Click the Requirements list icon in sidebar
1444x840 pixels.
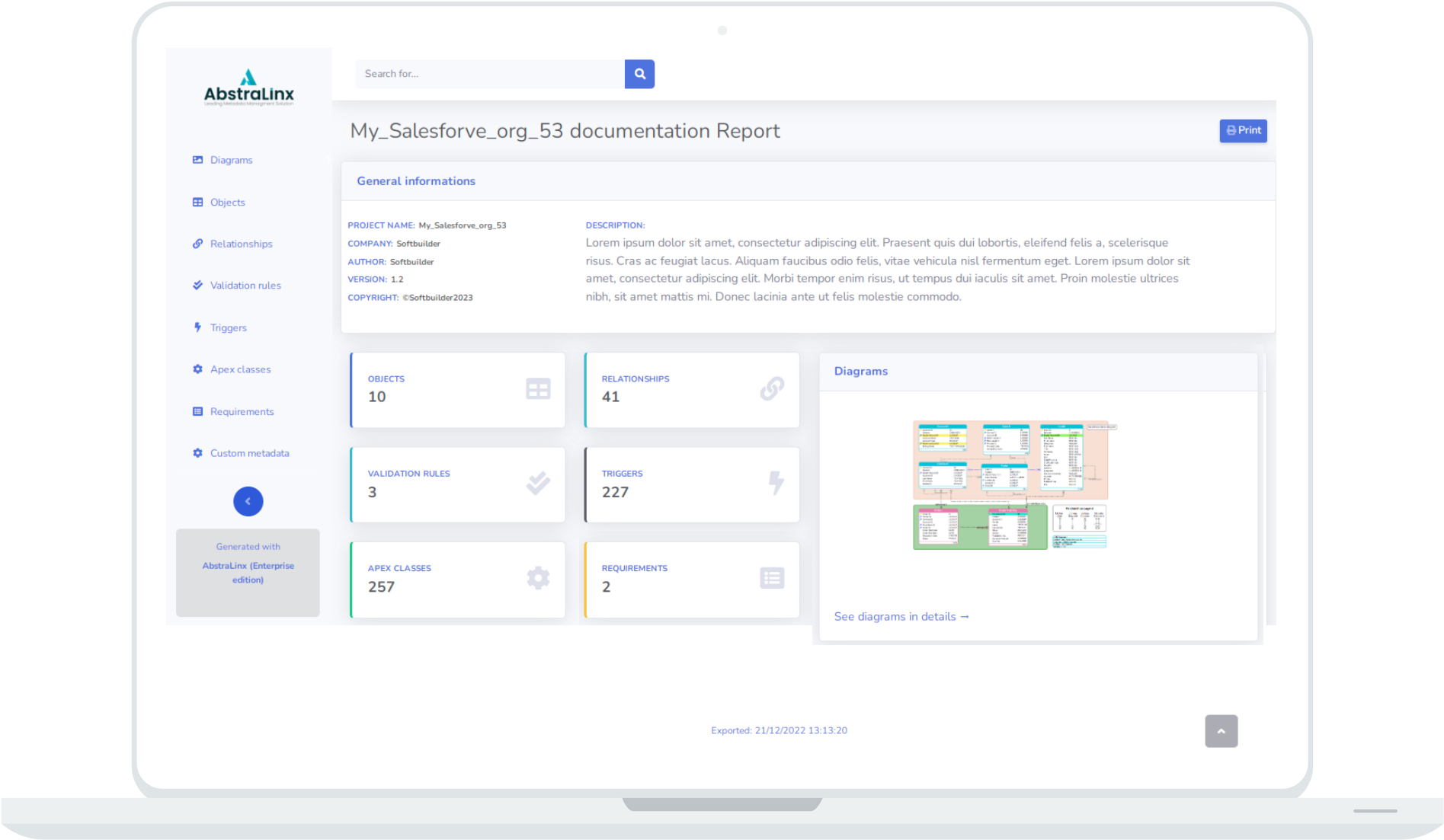coord(197,411)
